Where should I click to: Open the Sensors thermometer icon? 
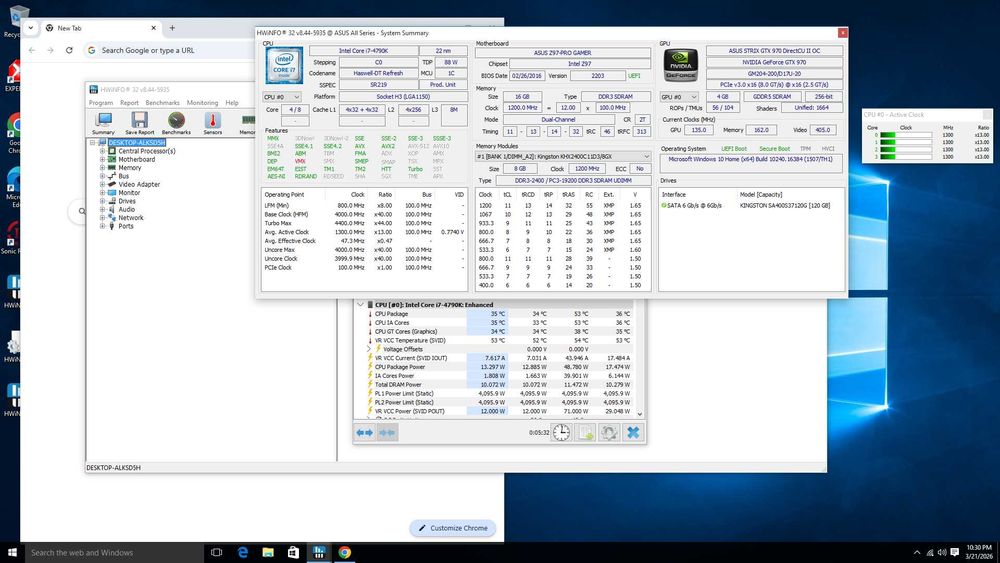212,122
